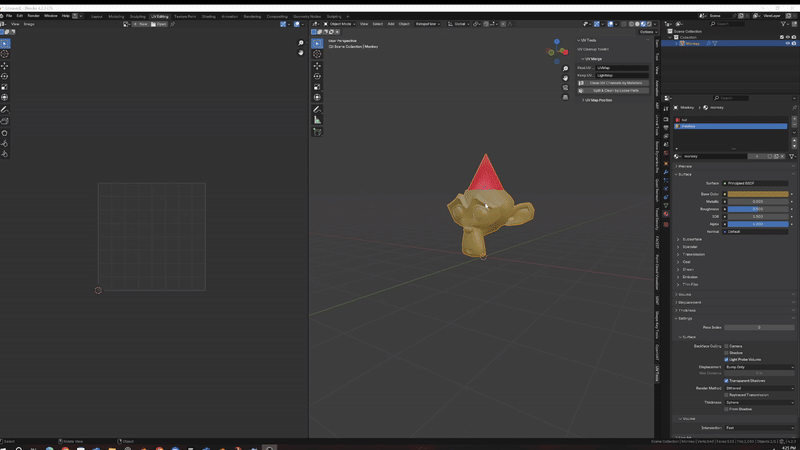The width and height of the screenshot is (800, 450).
Task: Enable Backface Culling Shadow checkbox
Action: click(x=726, y=353)
